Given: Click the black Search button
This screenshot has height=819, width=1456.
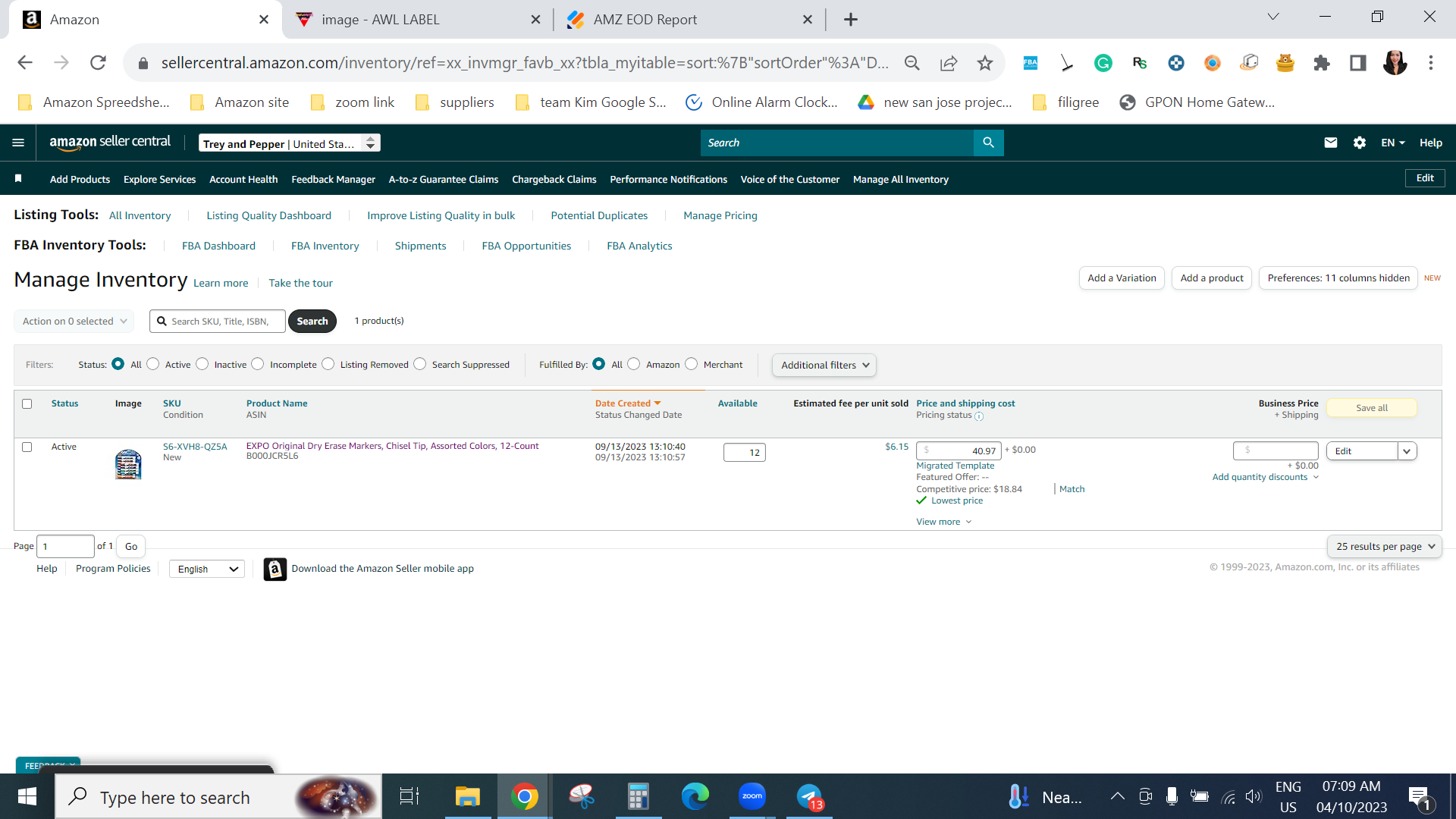Looking at the screenshot, I should click(x=312, y=321).
